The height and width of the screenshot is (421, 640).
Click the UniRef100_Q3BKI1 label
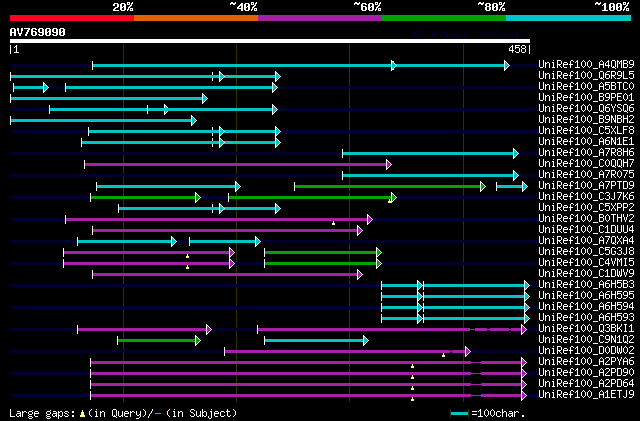click(586, 329)
